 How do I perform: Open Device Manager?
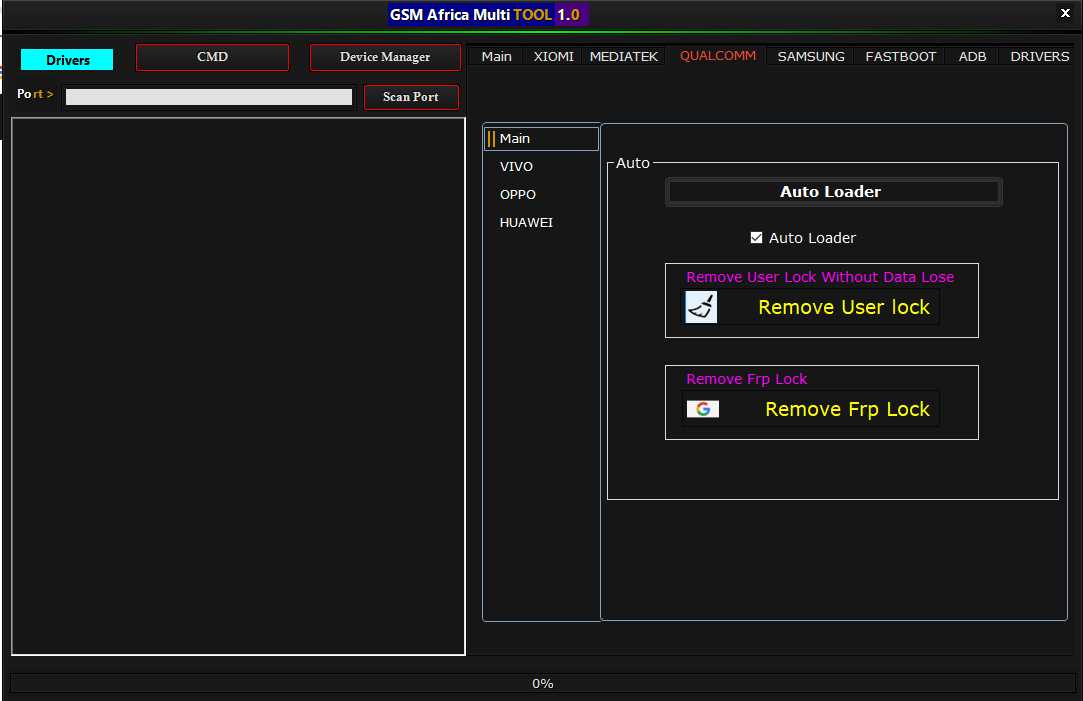pyautogui.click(x=384, y=57)
